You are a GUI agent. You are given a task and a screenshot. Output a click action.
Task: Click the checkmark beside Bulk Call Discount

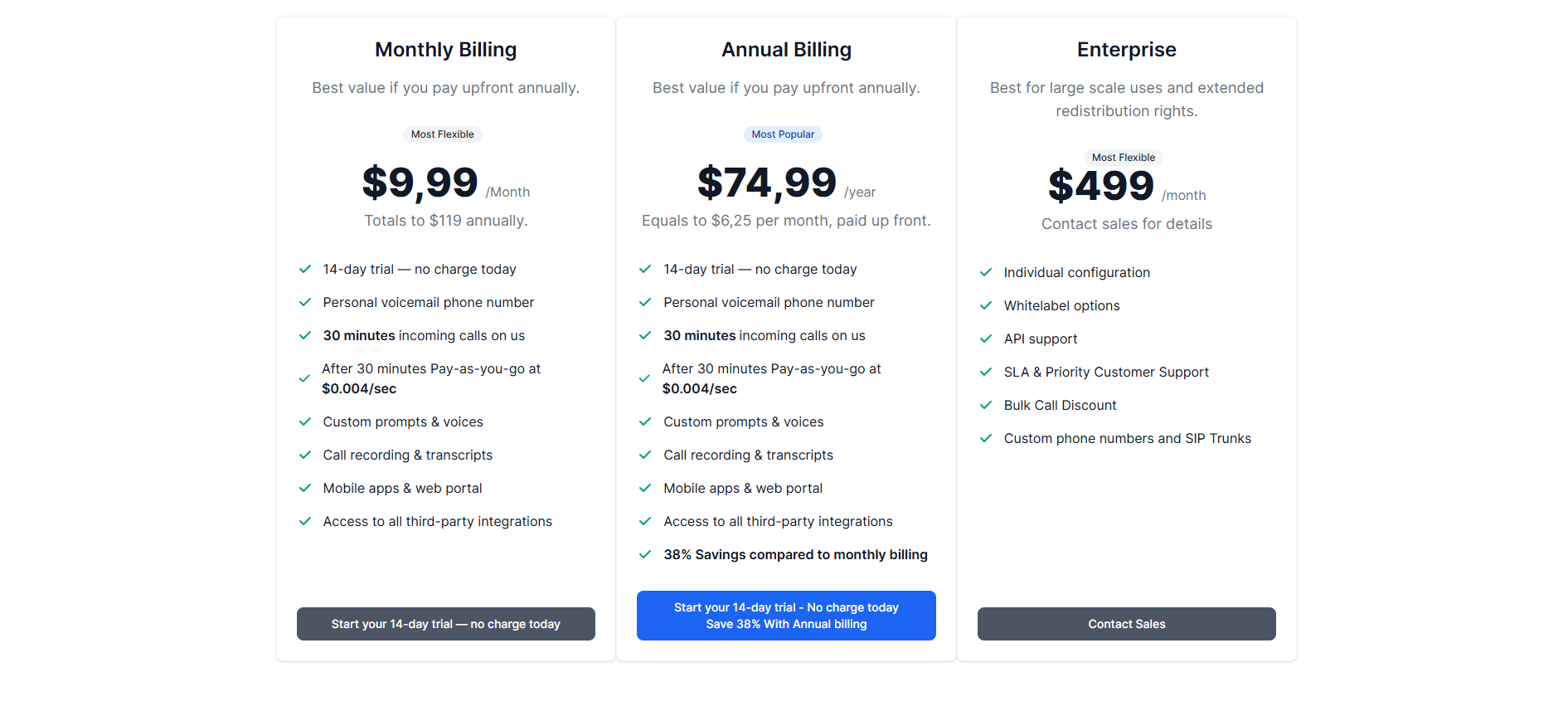[986, 405]
